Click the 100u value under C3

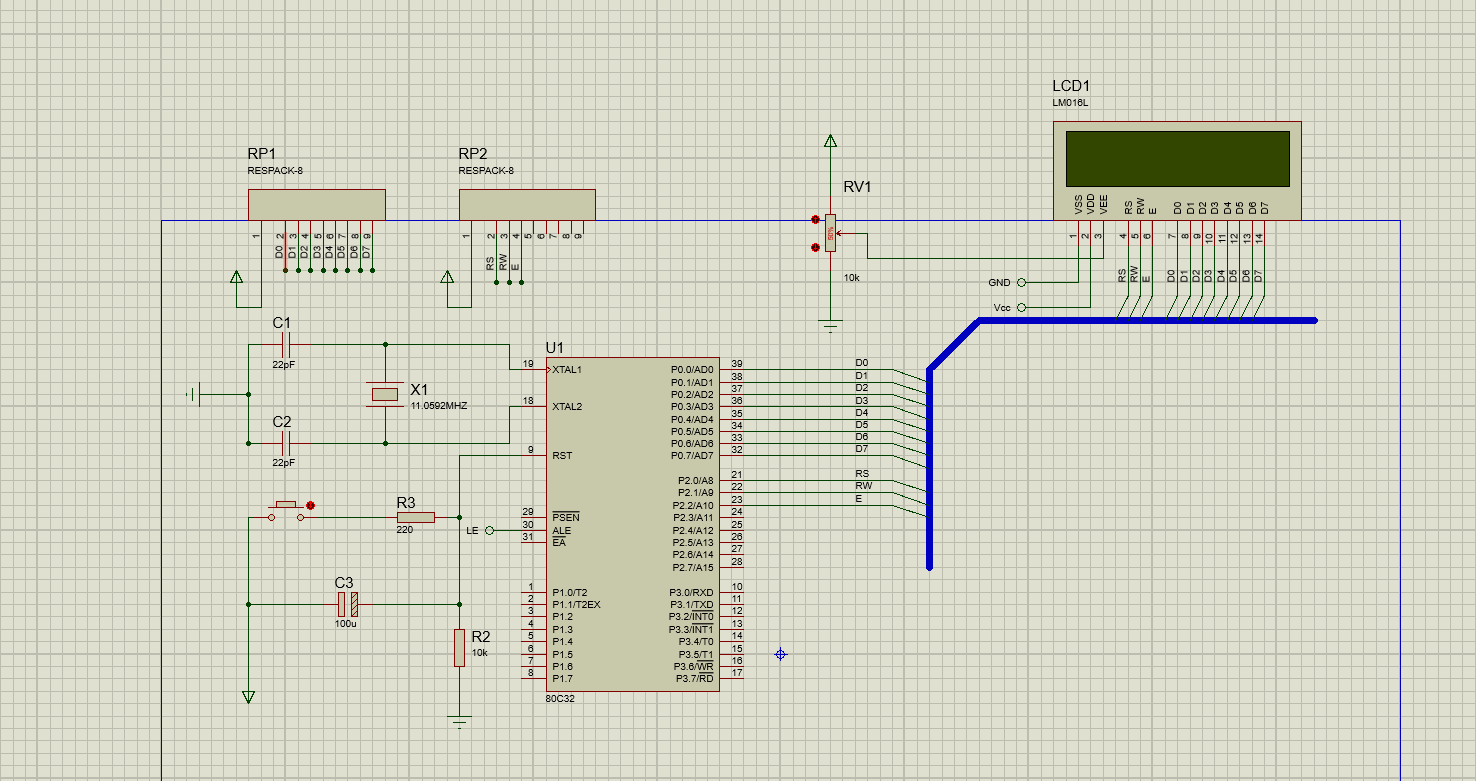(346, 623)
